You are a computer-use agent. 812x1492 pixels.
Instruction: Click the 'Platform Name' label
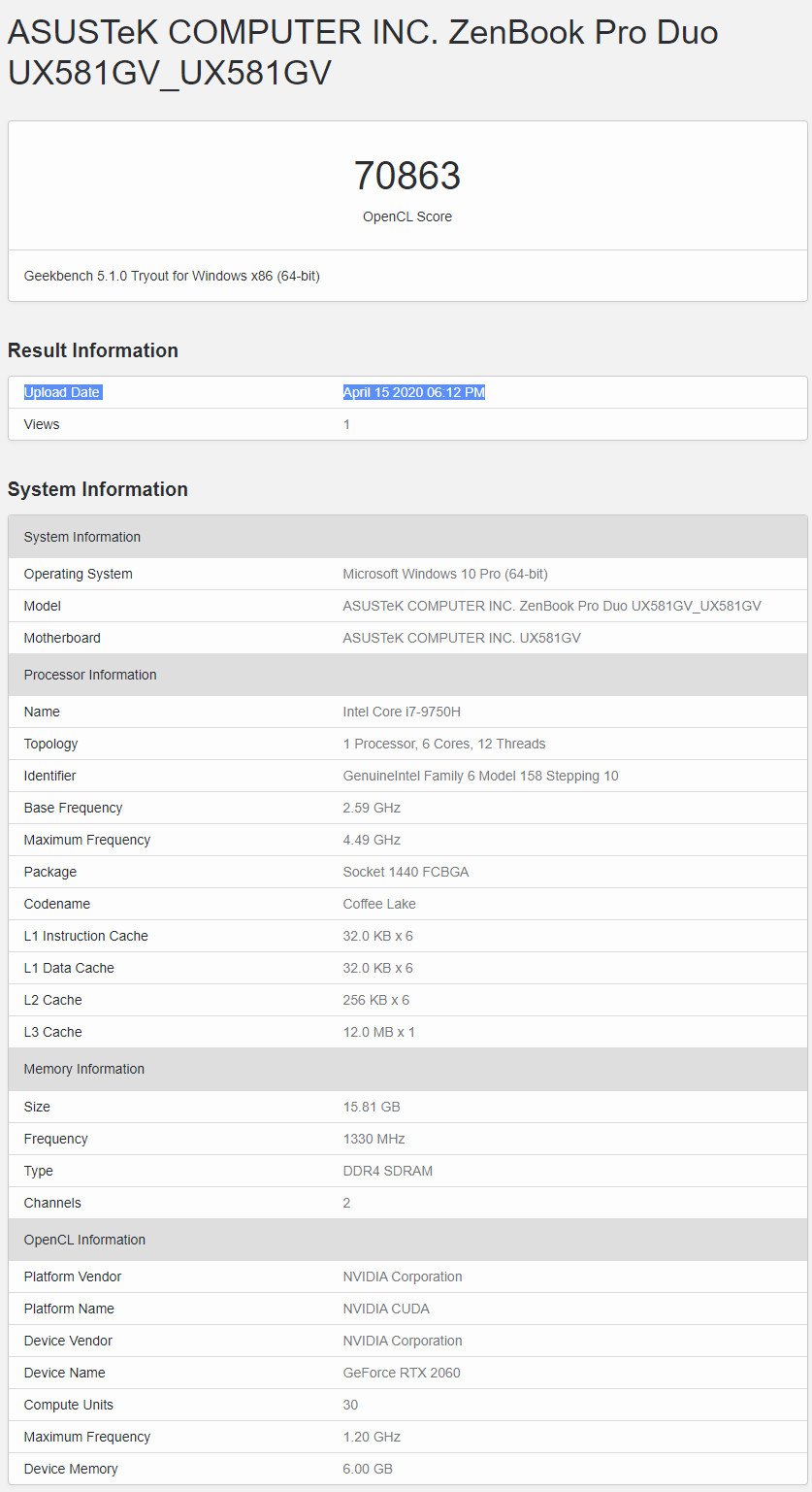click(x=69, y=1309)
